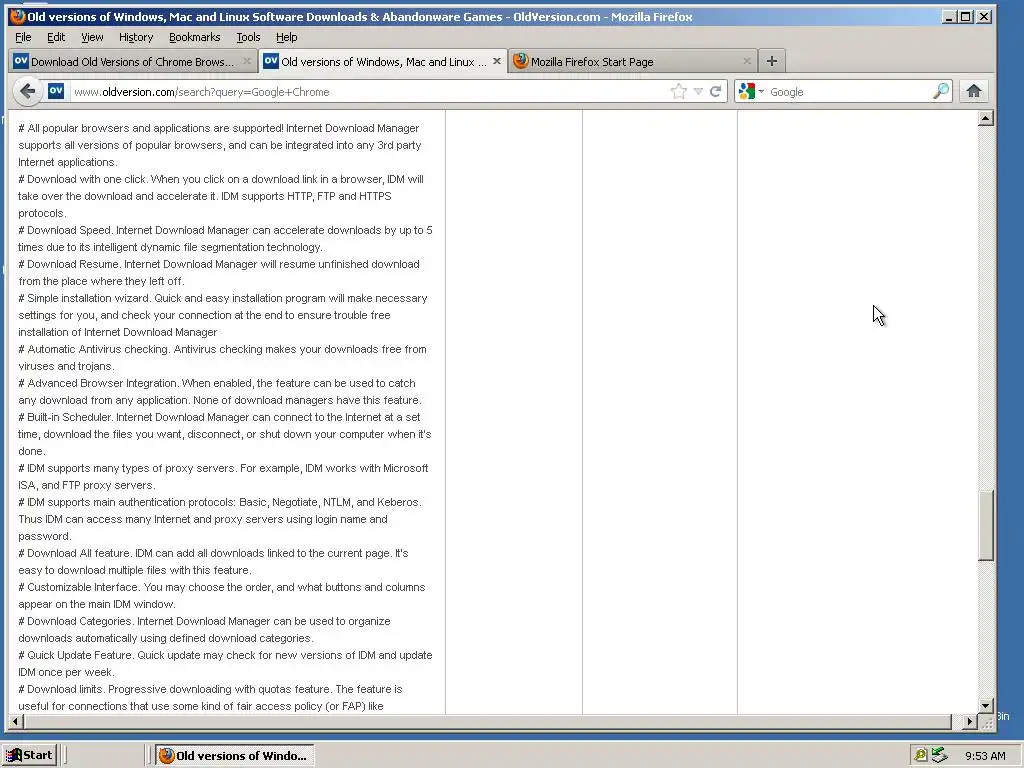Close the Download Old Versions of Chrome tab
This screenshot has height=768, width=1024.
[246, 61]
